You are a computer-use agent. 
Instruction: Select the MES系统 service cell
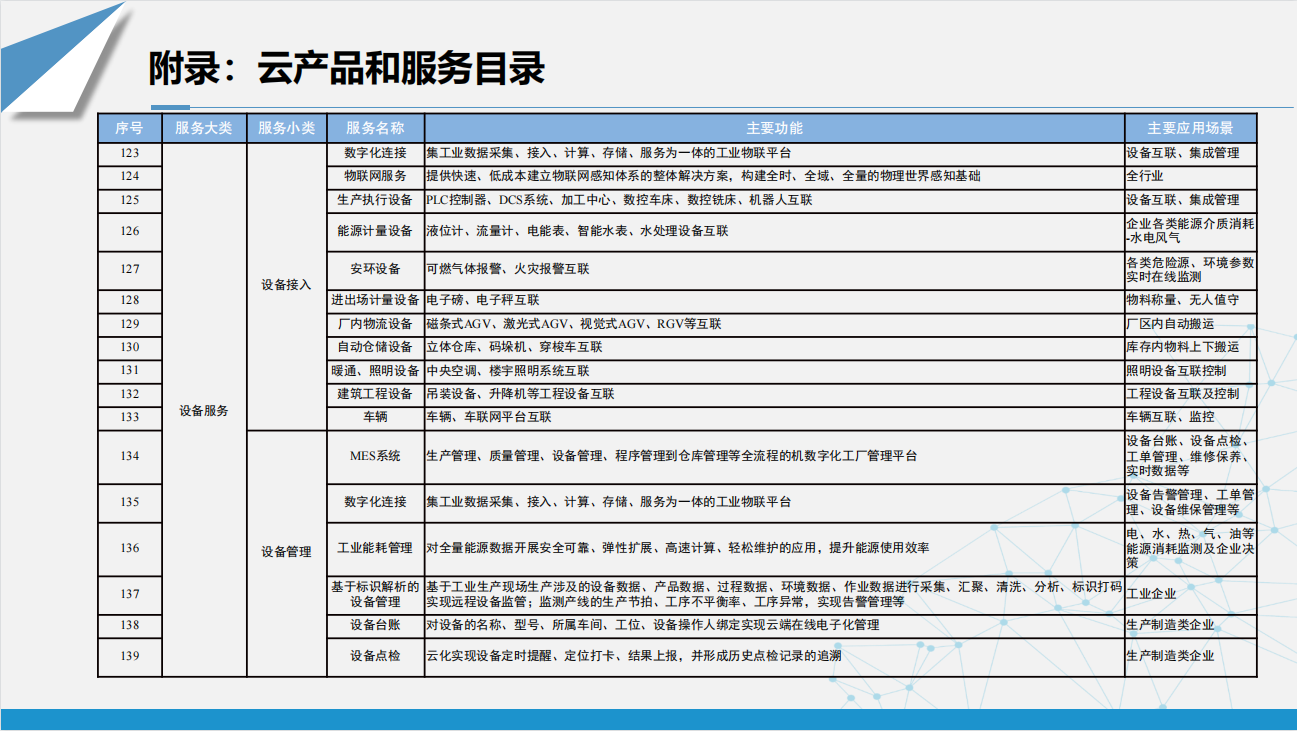(375, 456)
